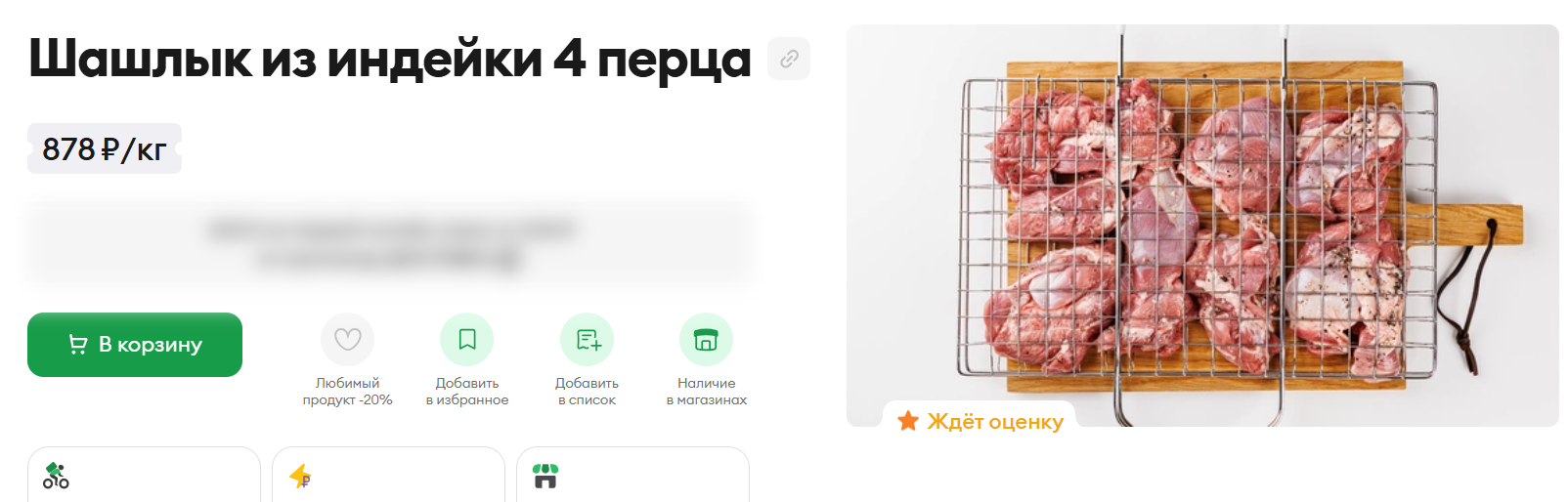This screenshot has height=502, width=1568.
Task: Select the bicycle courier delivery card icon
Action: click(56, 476)
